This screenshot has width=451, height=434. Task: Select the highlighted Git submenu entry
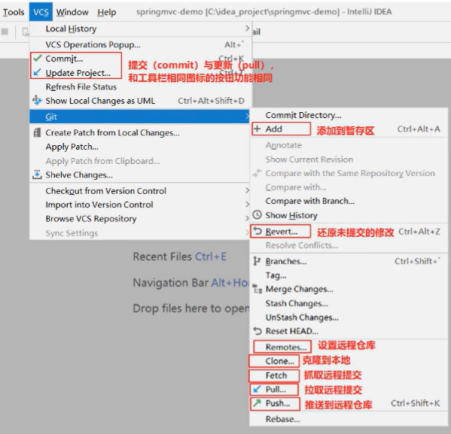pos(139,116)
